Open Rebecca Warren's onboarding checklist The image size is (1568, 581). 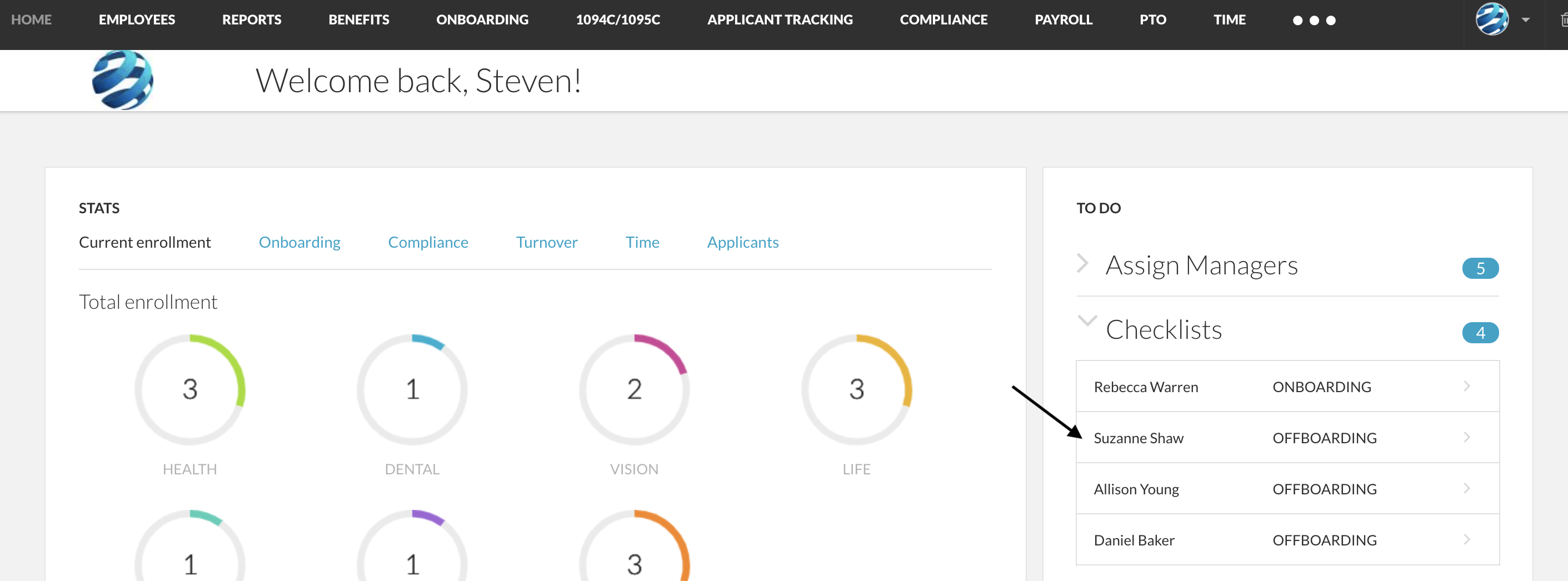pos(1286,387)
